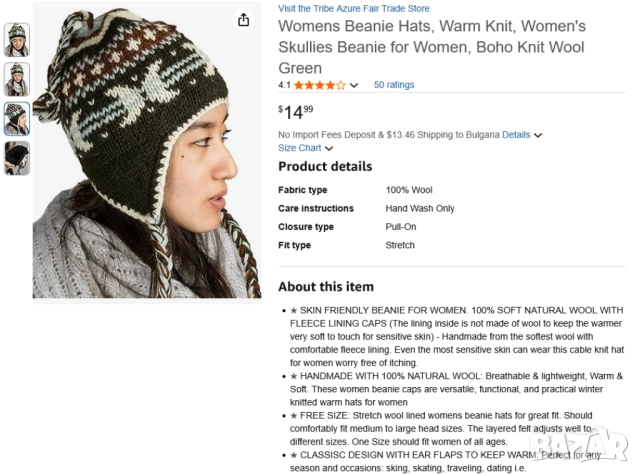Select the highlighted third side-view thumbnail
Screen dimensions: 640x474
17,118
